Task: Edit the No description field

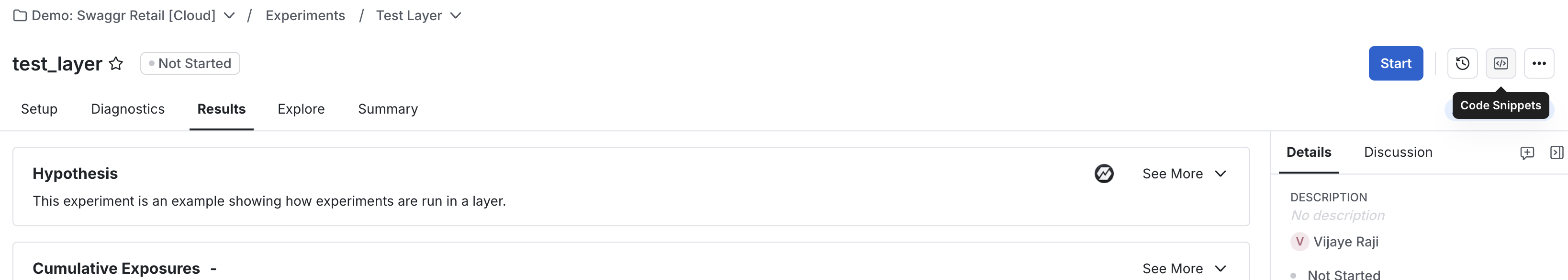Action: [1337, 215]
